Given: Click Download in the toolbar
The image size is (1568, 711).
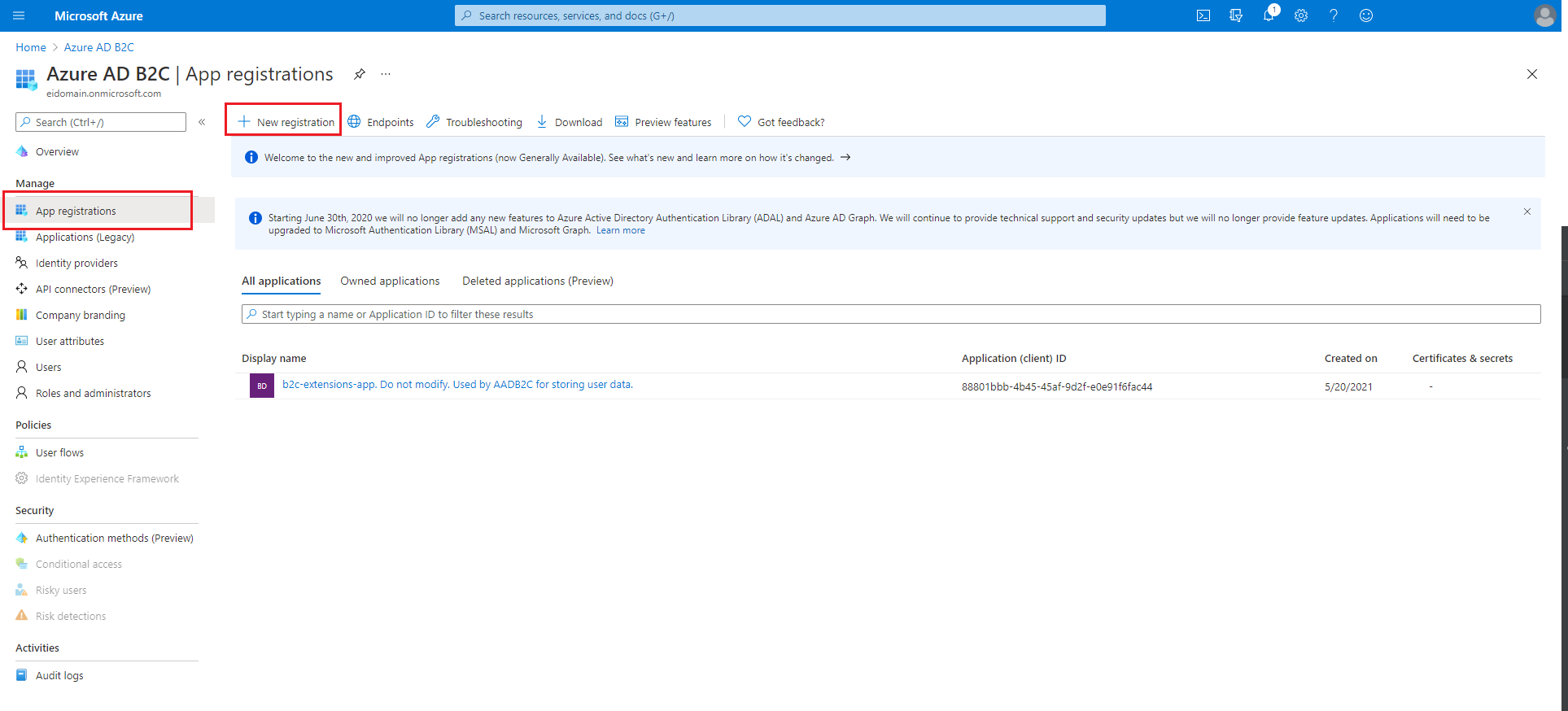Looking at the screenshot, I should (569, 122).
